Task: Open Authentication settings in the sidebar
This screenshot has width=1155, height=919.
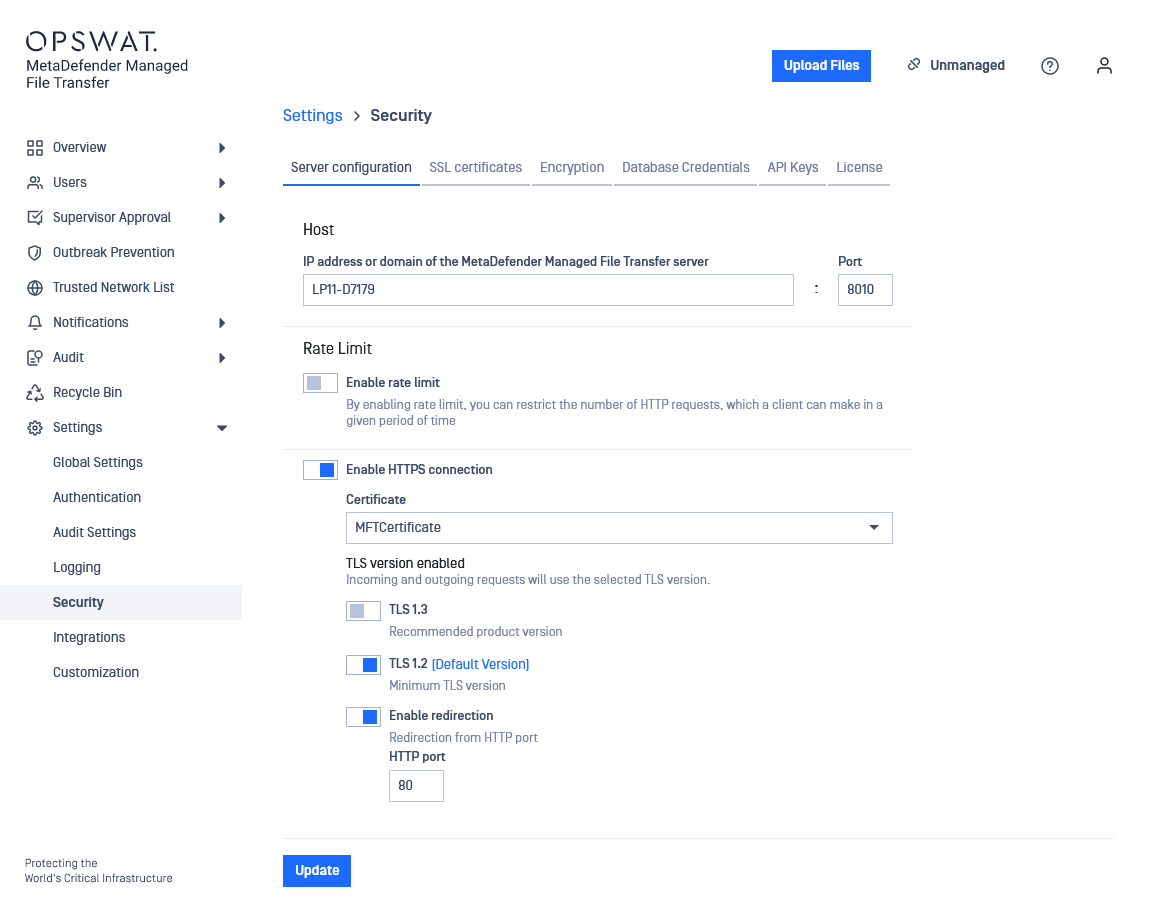Action: point(97,498)
